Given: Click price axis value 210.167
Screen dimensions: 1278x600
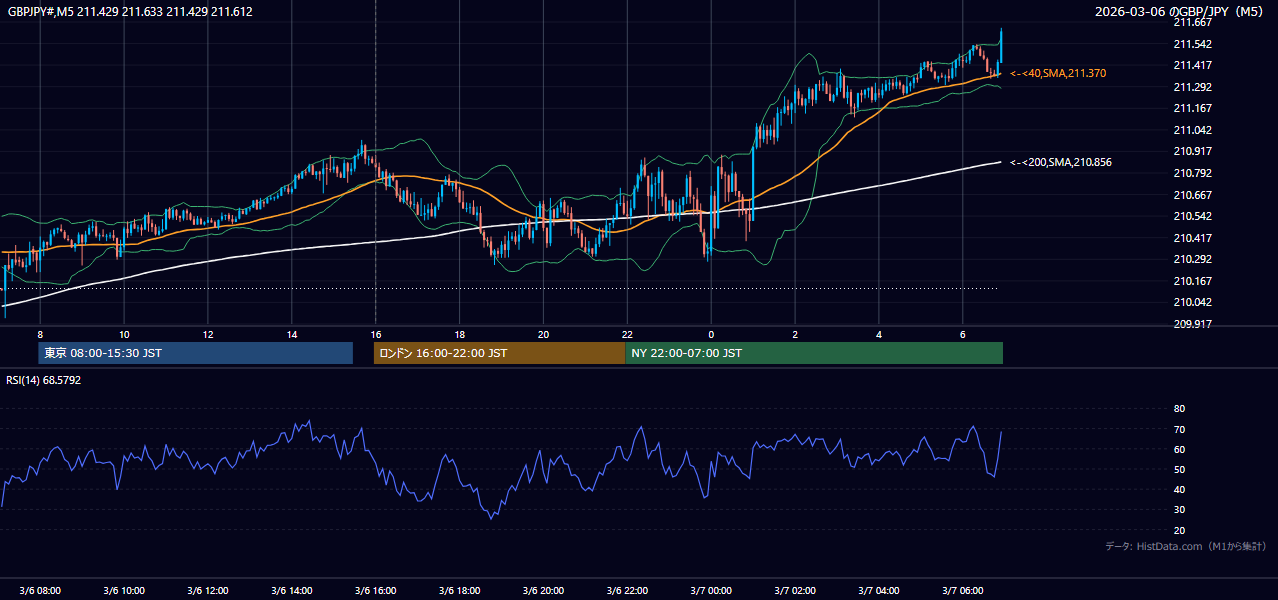Looking at the screenshot, I should [x=1192, y=281].
